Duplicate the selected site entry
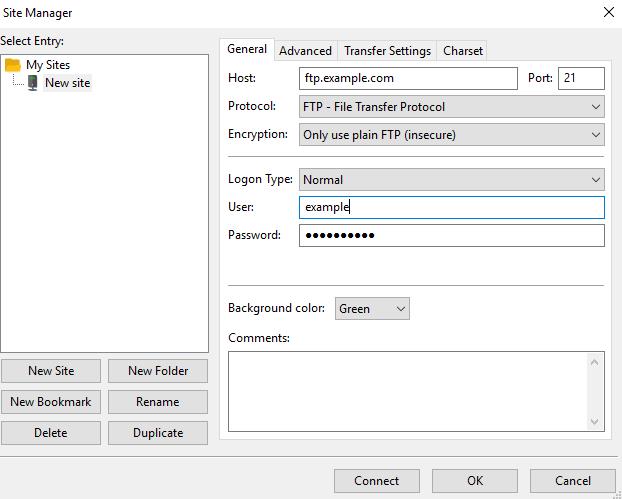The height and width of the screenshot is (499, 622). (x=158, y=433)
